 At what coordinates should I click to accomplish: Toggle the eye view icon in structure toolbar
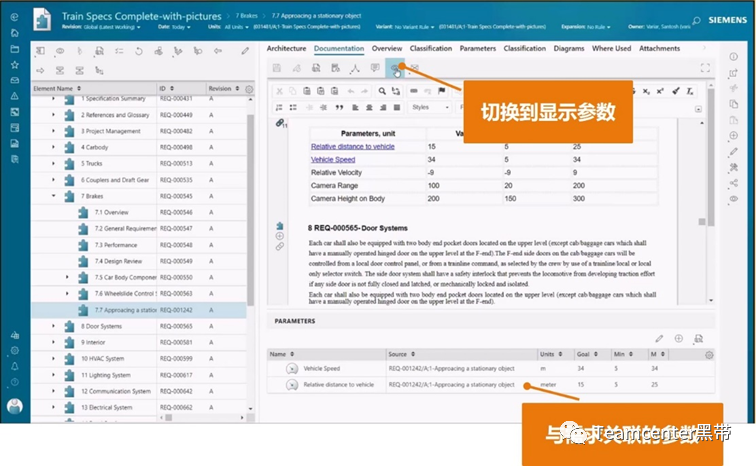point(60,51)
